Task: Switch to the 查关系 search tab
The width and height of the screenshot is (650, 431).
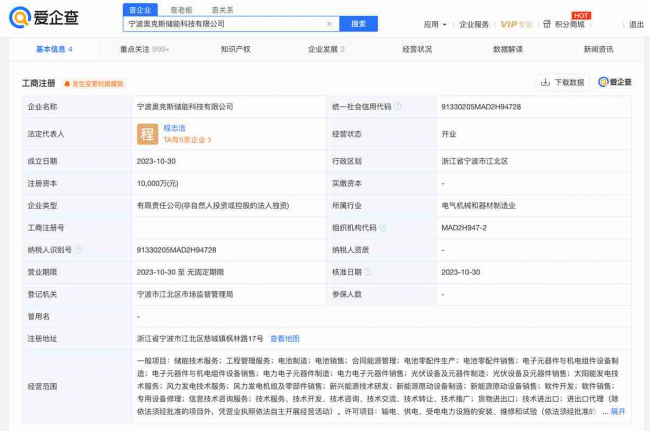Action: click(x=223, y=10)
